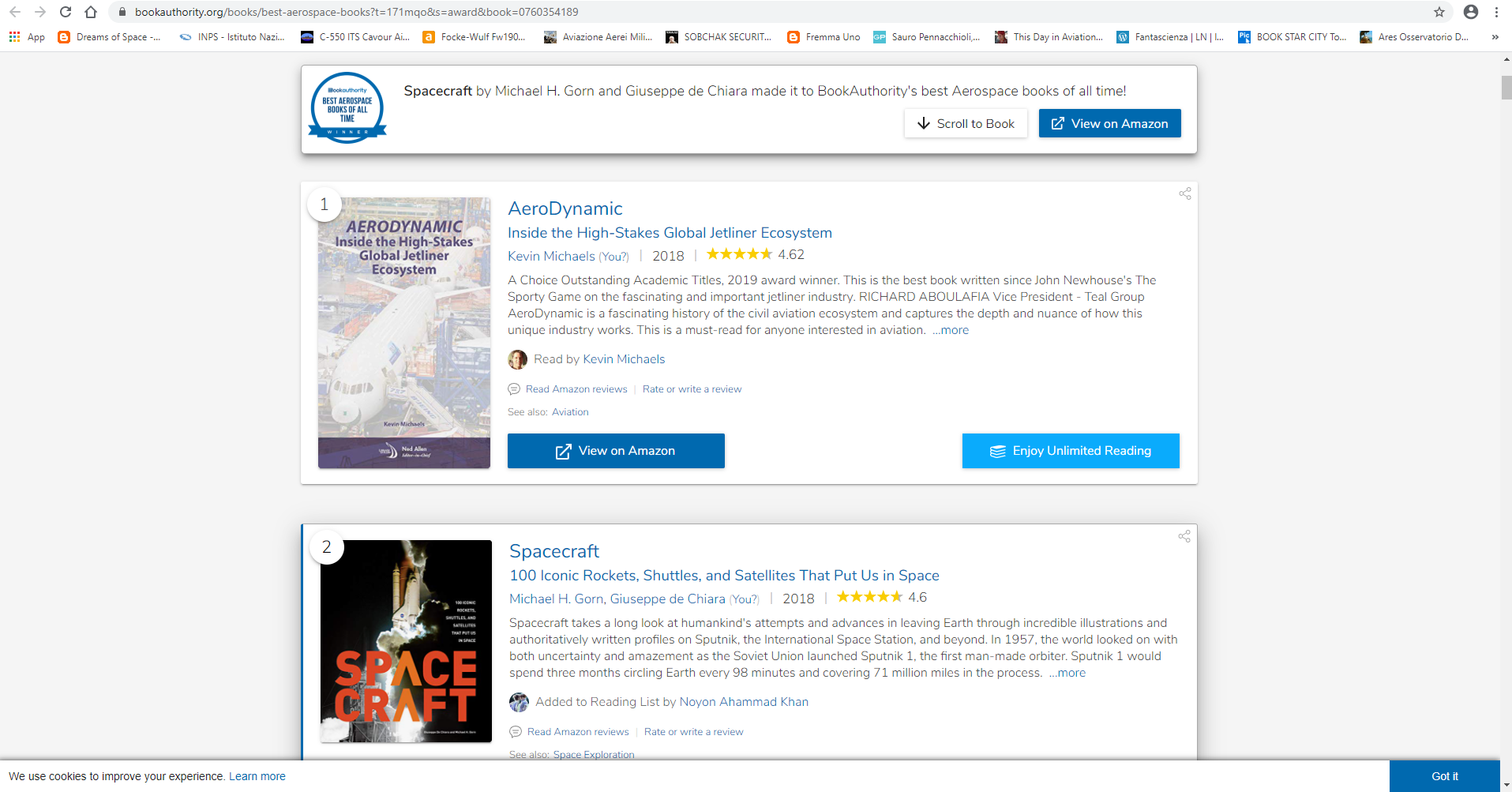The image size is (1512, 792).
Task: Open the 'Dreams of Space' bookmark
Action: tap(110, 37)
